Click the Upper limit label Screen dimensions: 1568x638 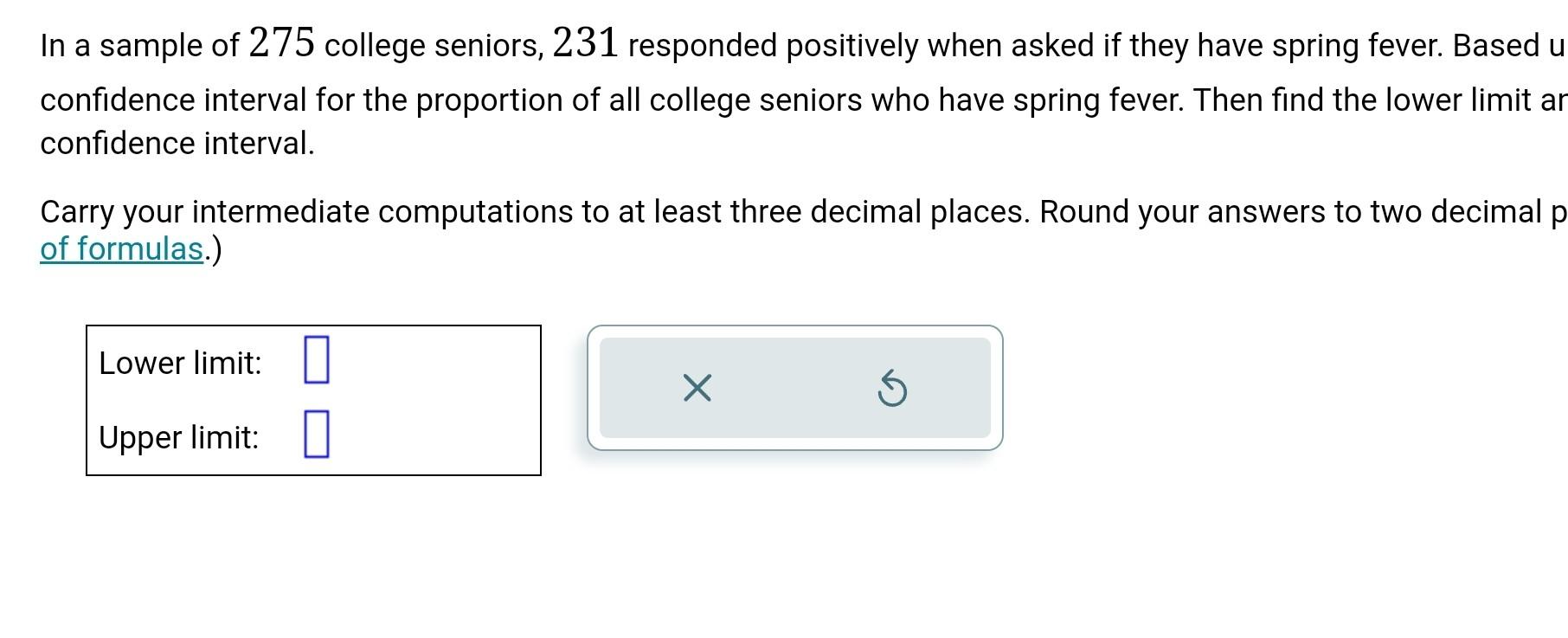[x=179, y=437]
